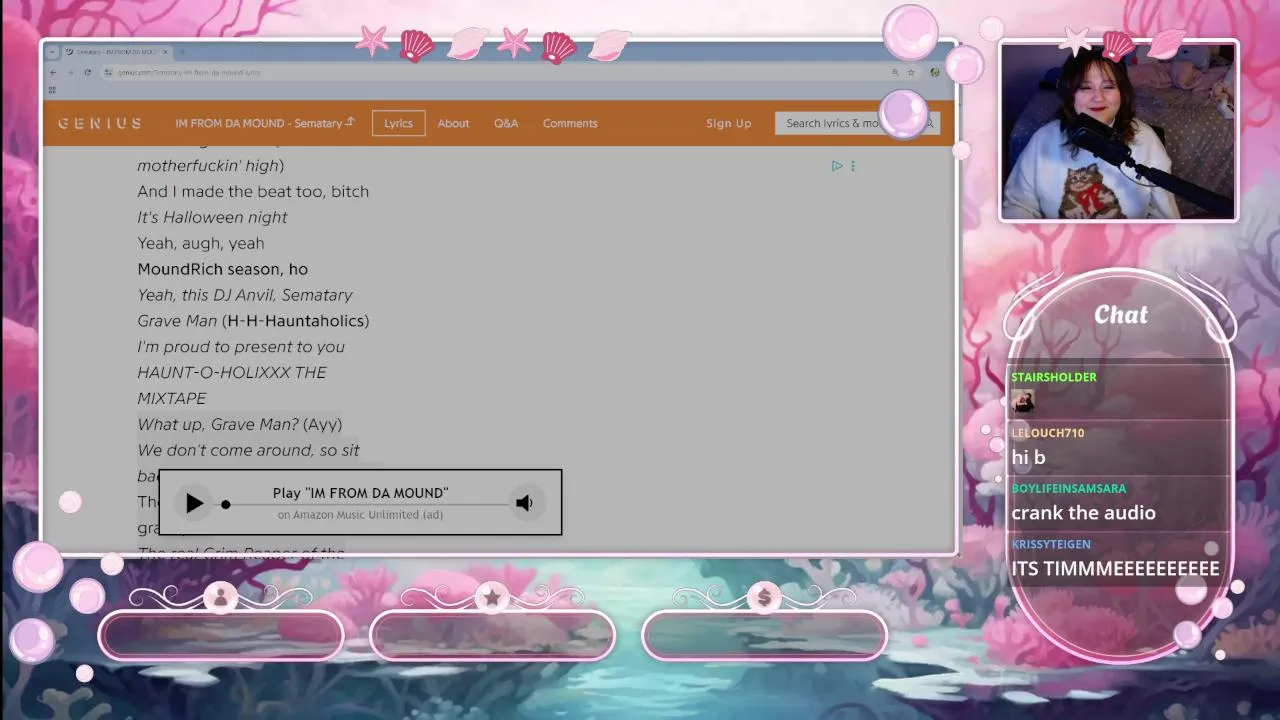Click the BOYLIFEINSAMSARA chat username
1280x720 pixels.
[1069, 489]
